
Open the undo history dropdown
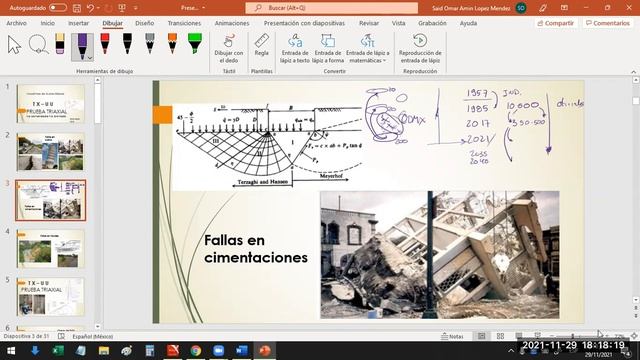pyautogui.click(x=98, y=8)
